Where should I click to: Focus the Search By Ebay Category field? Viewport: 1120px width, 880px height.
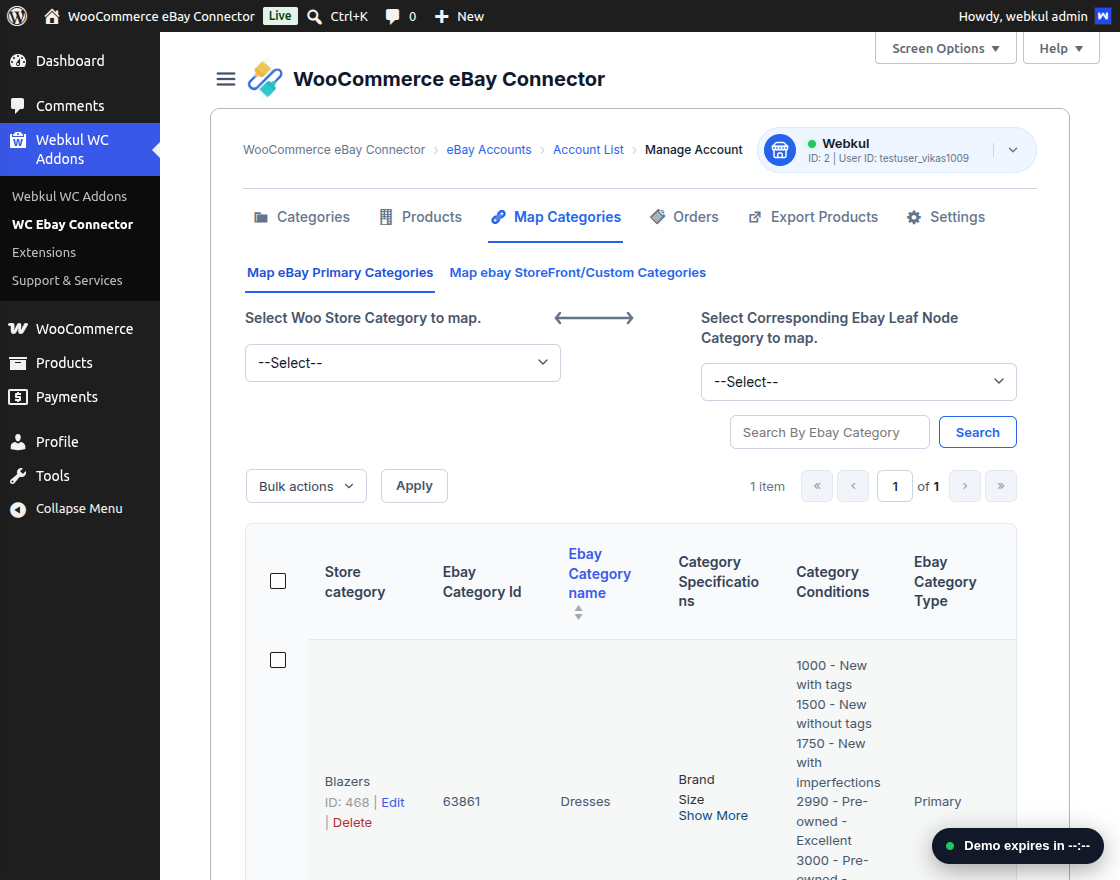[829, 432]
